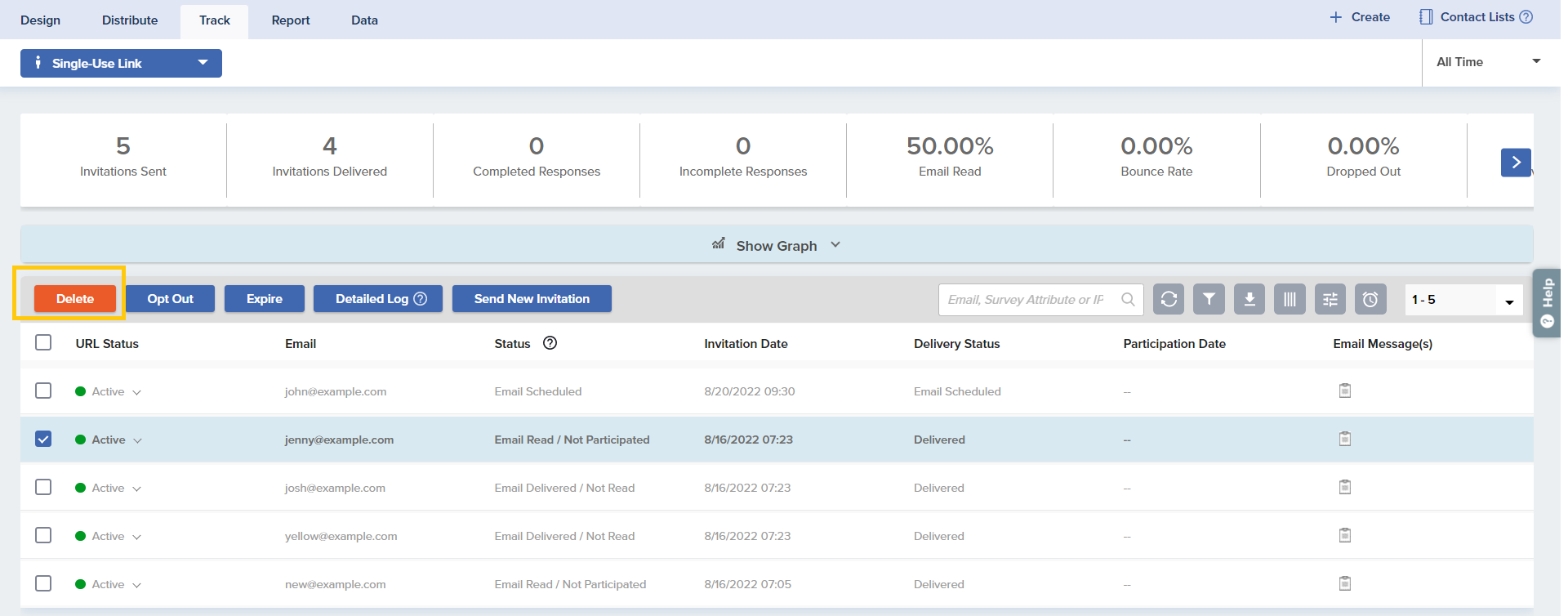Open the All Time date range dropdown

pyautogui.click(x=1487, y=62)
